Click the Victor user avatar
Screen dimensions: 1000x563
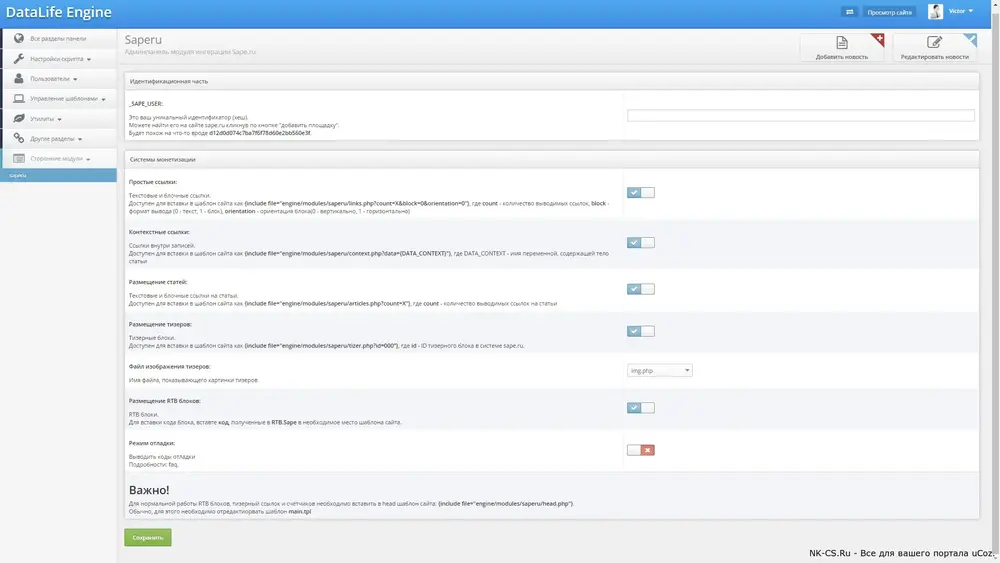pyautogui.click(x=936, y=11)
